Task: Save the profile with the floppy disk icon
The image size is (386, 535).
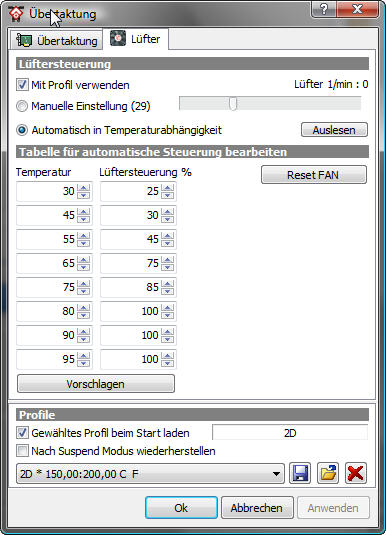Action: pos(300,473)
